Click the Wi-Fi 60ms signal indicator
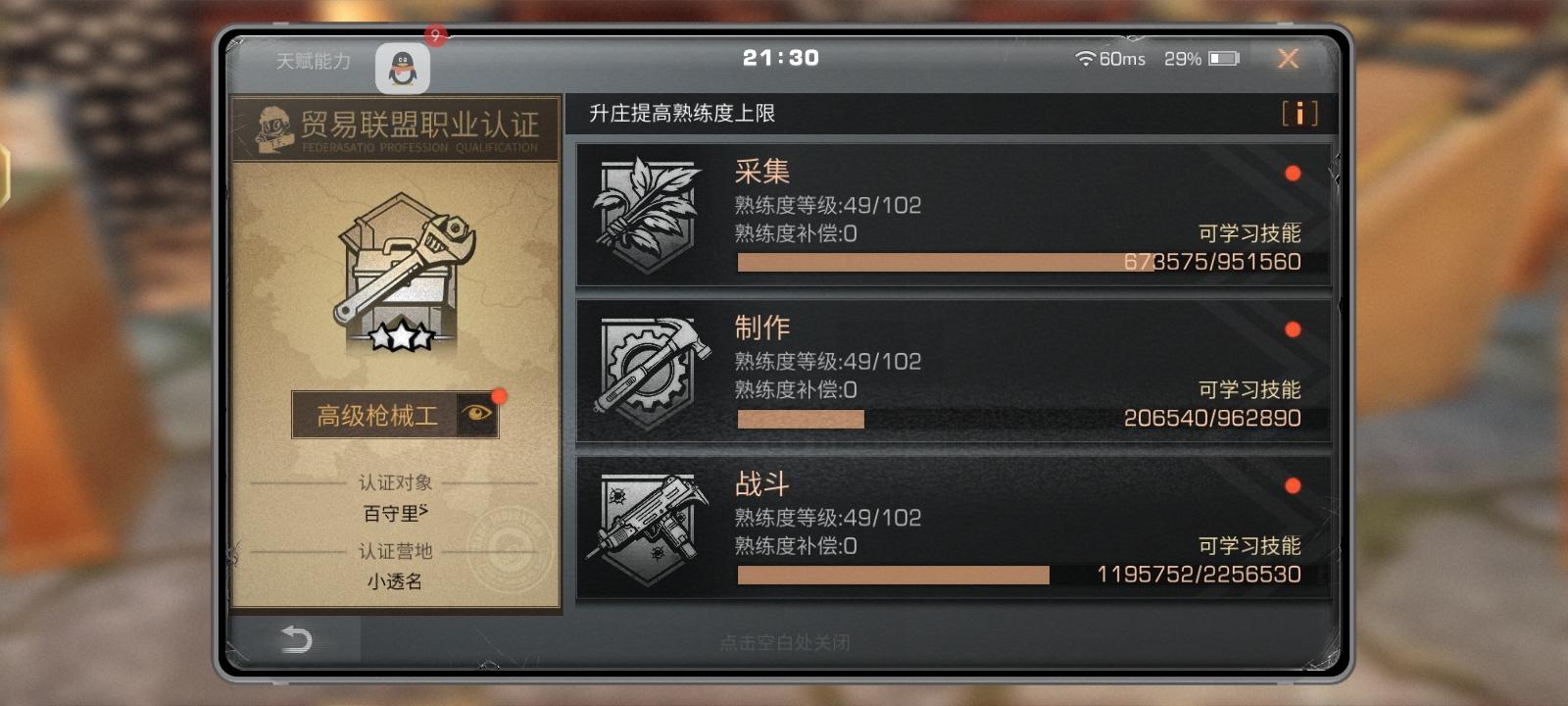 pos(1110,59)
